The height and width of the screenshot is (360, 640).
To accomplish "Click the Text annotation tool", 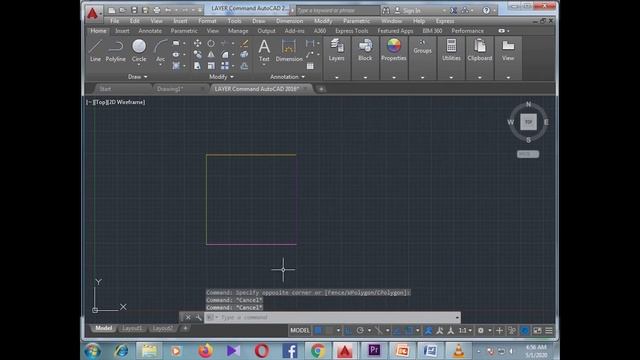I will point(264,50).
